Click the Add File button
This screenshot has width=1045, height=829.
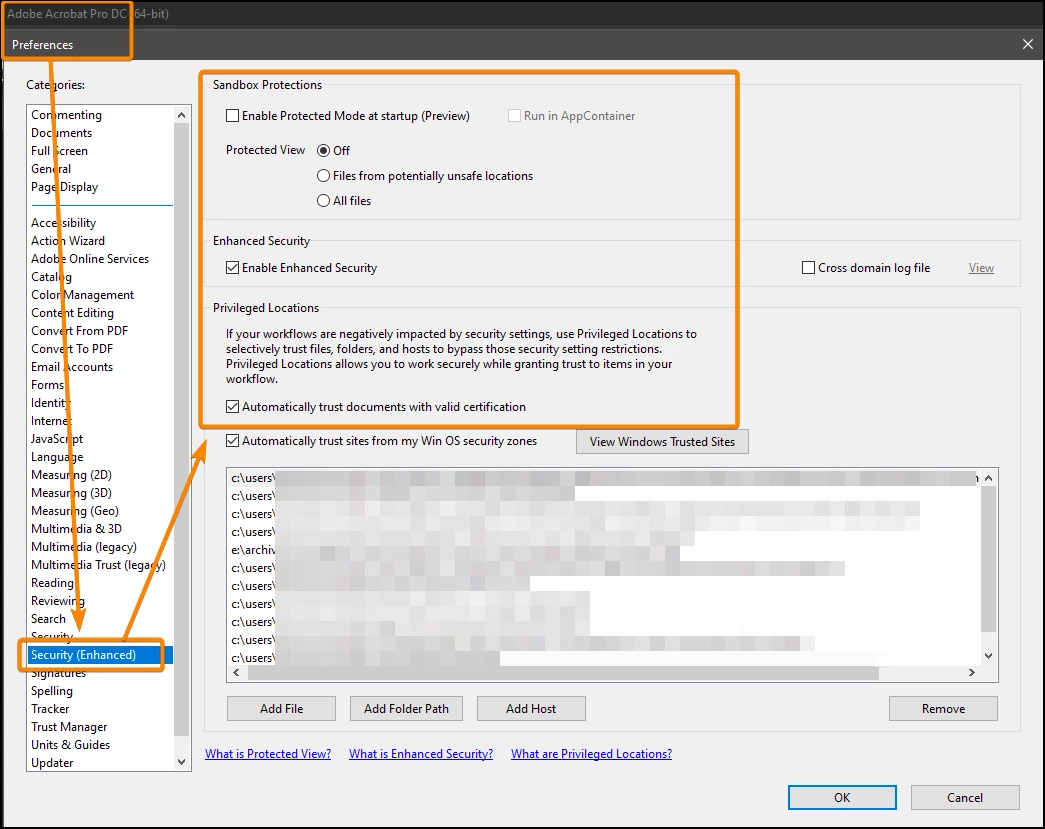click(x=281, y=708)
